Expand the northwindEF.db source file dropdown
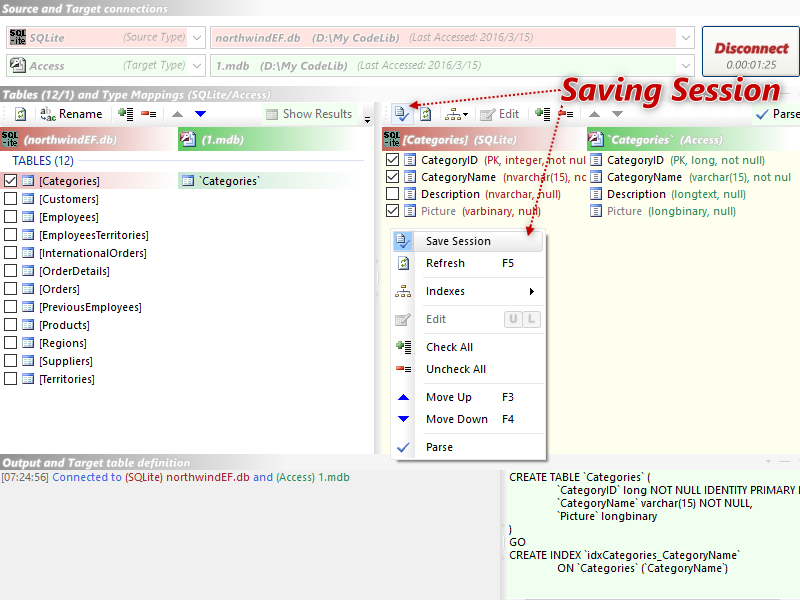 [686, 38]
